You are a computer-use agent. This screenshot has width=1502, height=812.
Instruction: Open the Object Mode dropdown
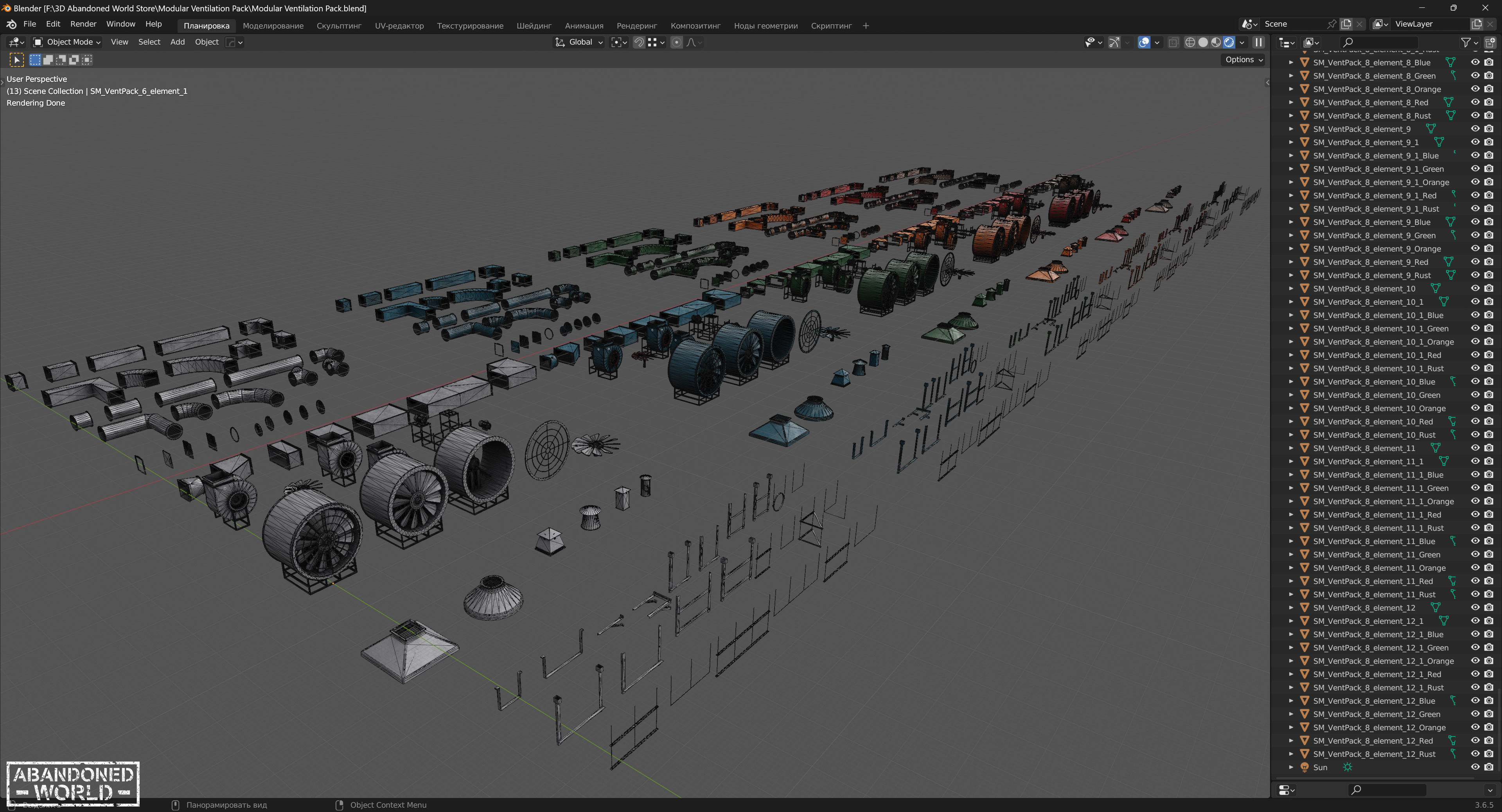[66, 42]
